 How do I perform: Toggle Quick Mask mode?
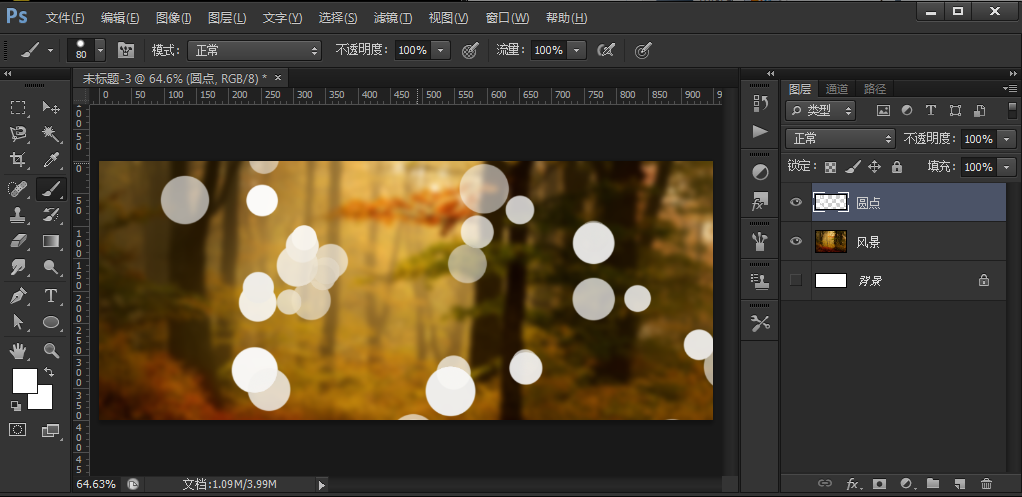(18, 430)
